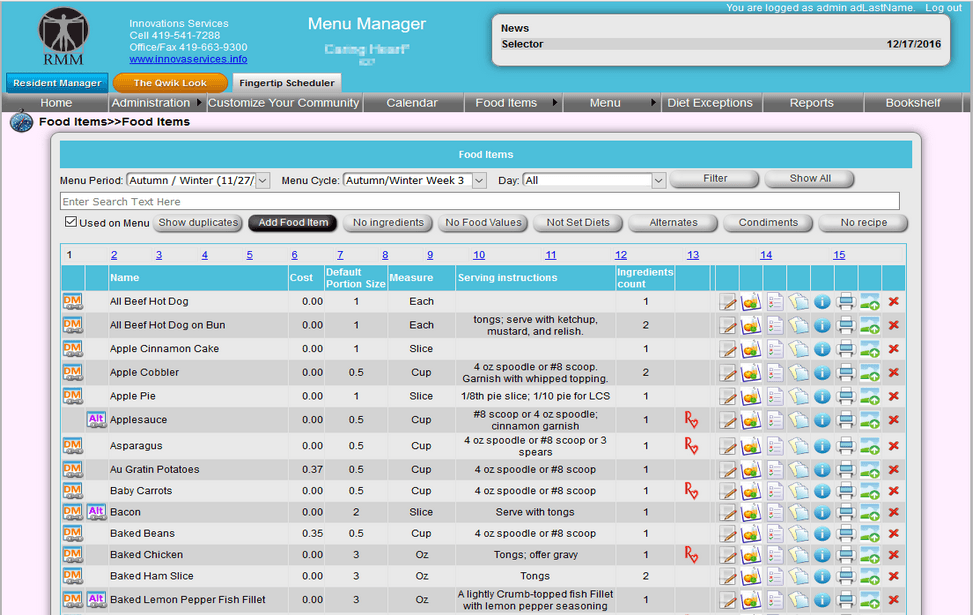Image resolution: width=973 pixels, height=615 pixels.
Task: Open the Day dropdown showing All
Action: [657, 180]
